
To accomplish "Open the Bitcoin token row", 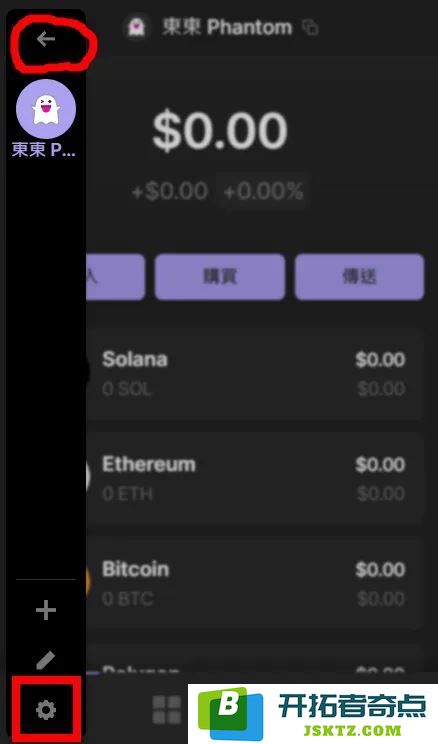I will pos(255,583).
